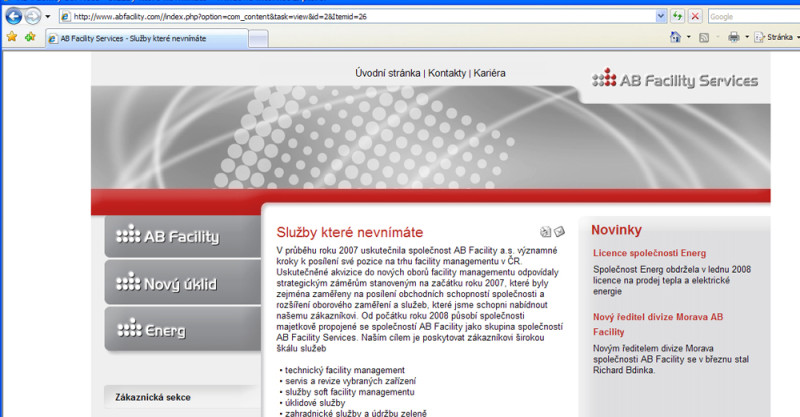Click the browser Back arrow button
This screenshot has height=417, width=800.
(14, 16)
